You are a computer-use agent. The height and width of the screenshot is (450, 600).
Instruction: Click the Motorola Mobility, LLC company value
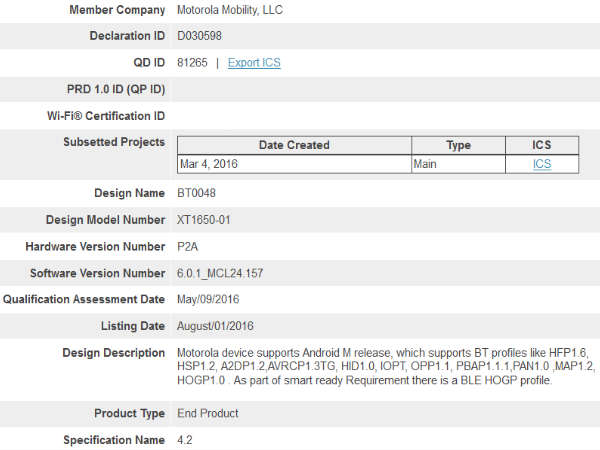pyautogui.click(x=241, y=10)
